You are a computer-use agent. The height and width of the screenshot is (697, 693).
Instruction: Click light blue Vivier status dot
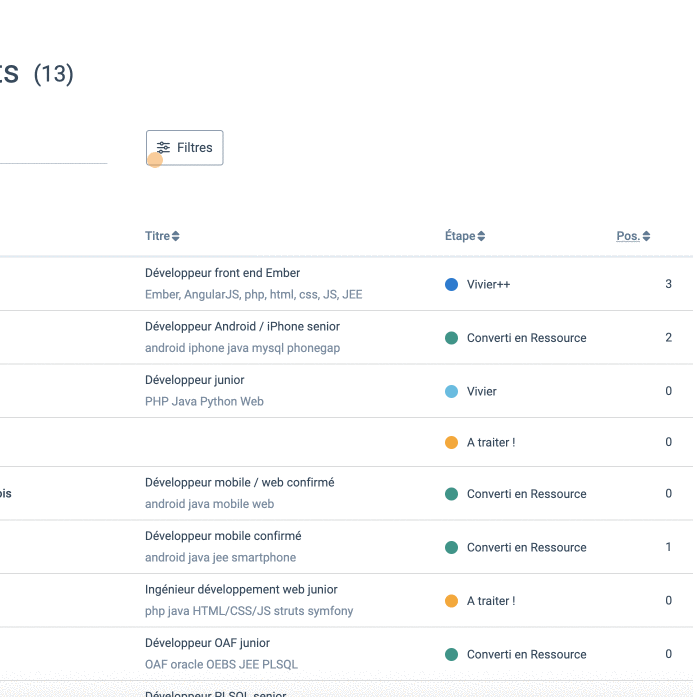coord(451,392)
